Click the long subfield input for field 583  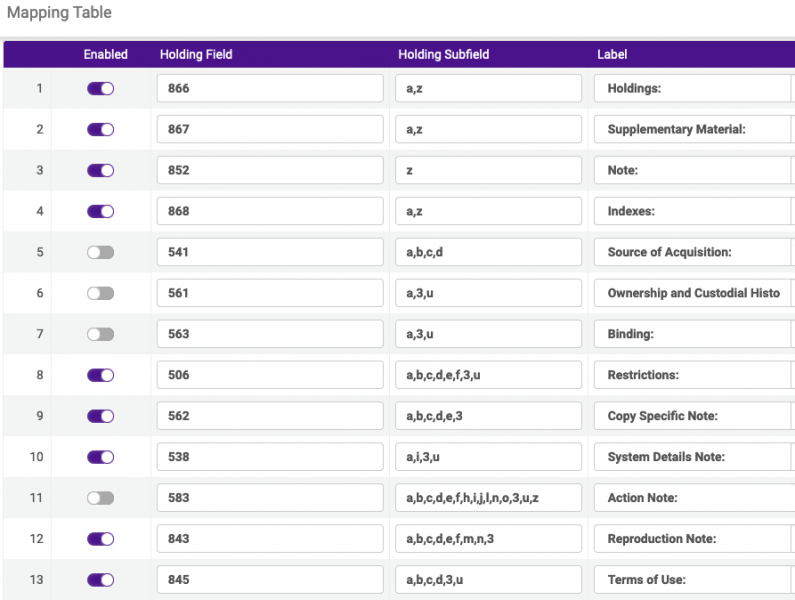point(488,498)
